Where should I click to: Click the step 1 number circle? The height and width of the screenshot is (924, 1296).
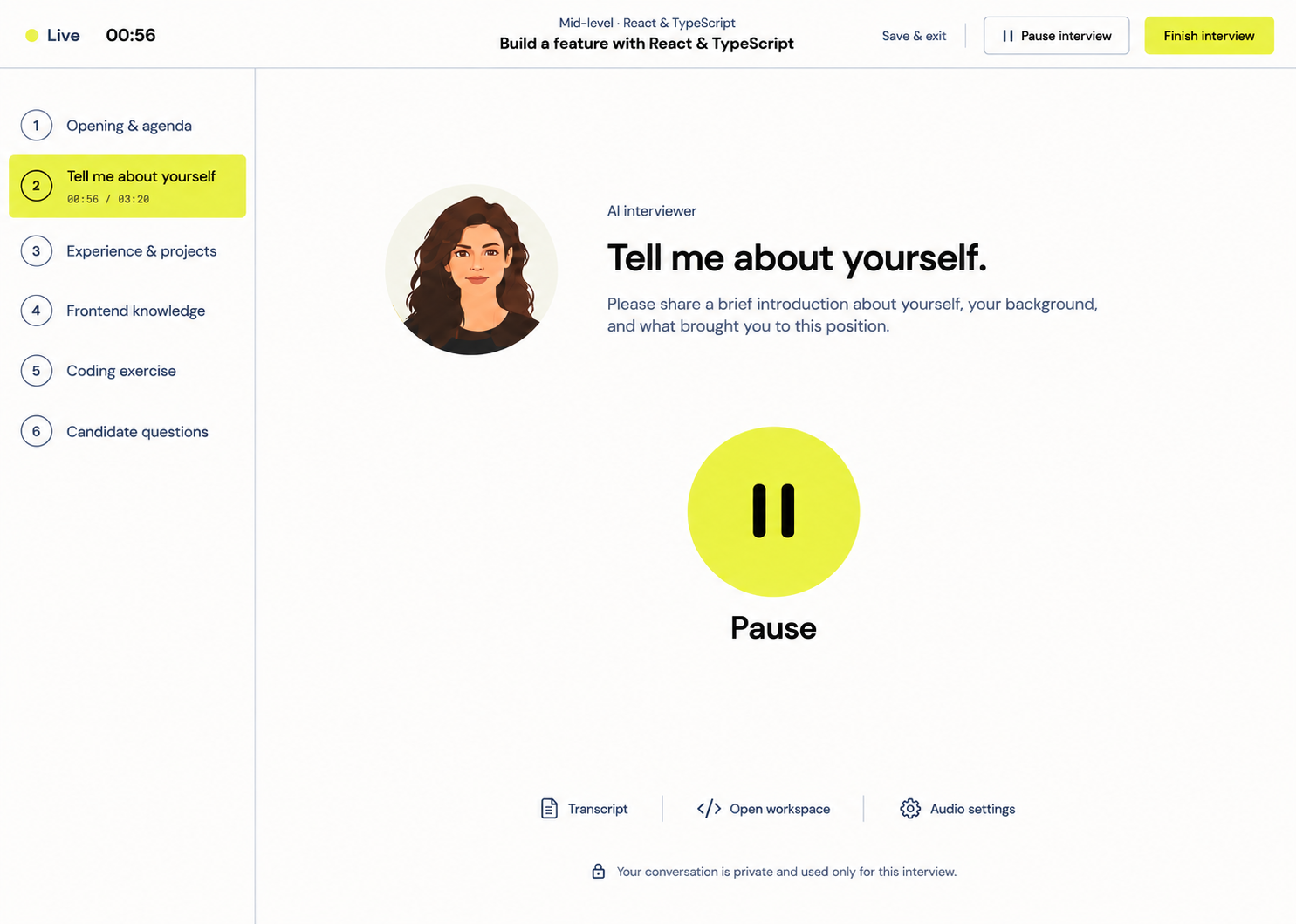coord(36,126)
